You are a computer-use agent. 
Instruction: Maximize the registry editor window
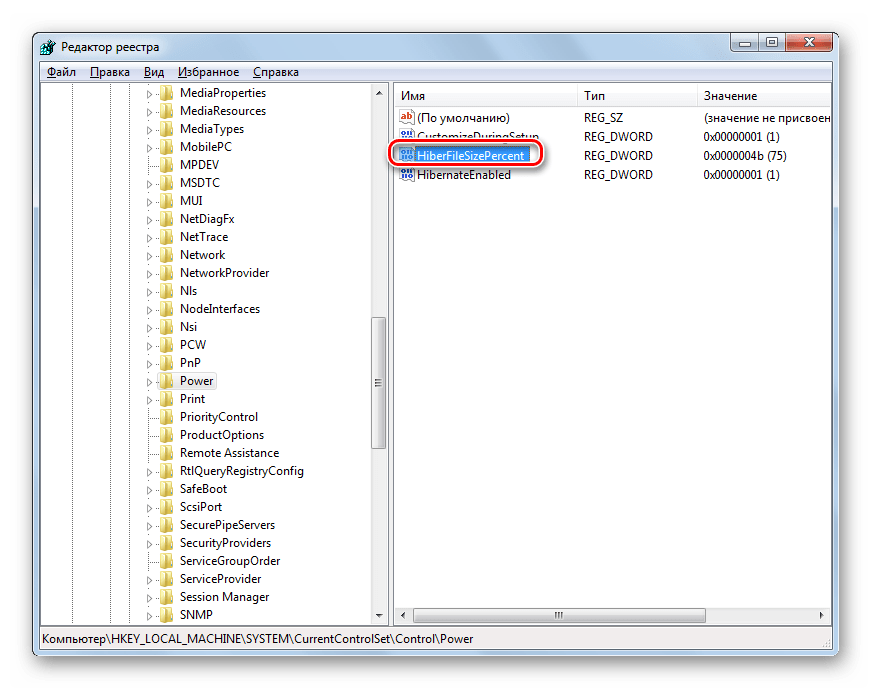772,42
